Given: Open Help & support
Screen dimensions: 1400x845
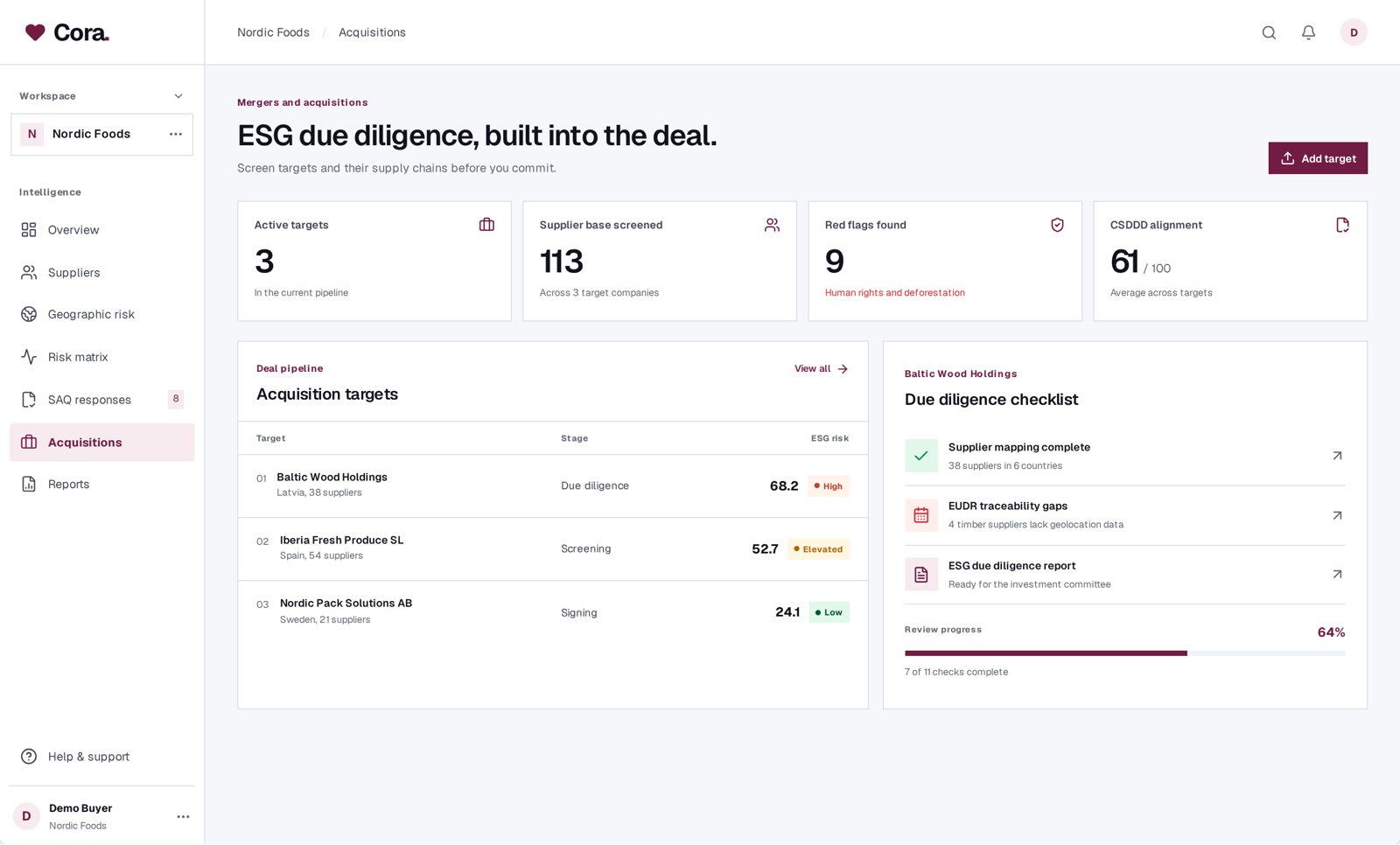Looking at the screenshot, I should coord(101,757).
